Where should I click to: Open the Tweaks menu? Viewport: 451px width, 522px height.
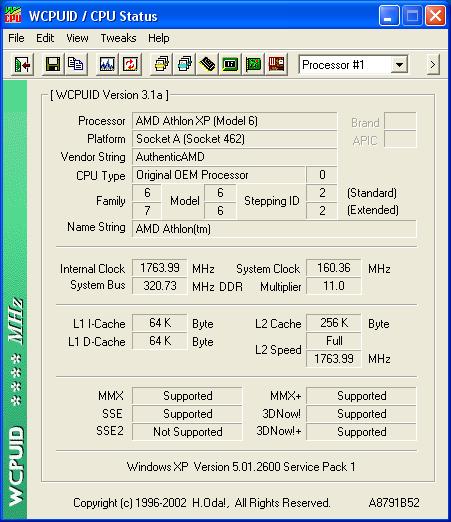[118, 38]
